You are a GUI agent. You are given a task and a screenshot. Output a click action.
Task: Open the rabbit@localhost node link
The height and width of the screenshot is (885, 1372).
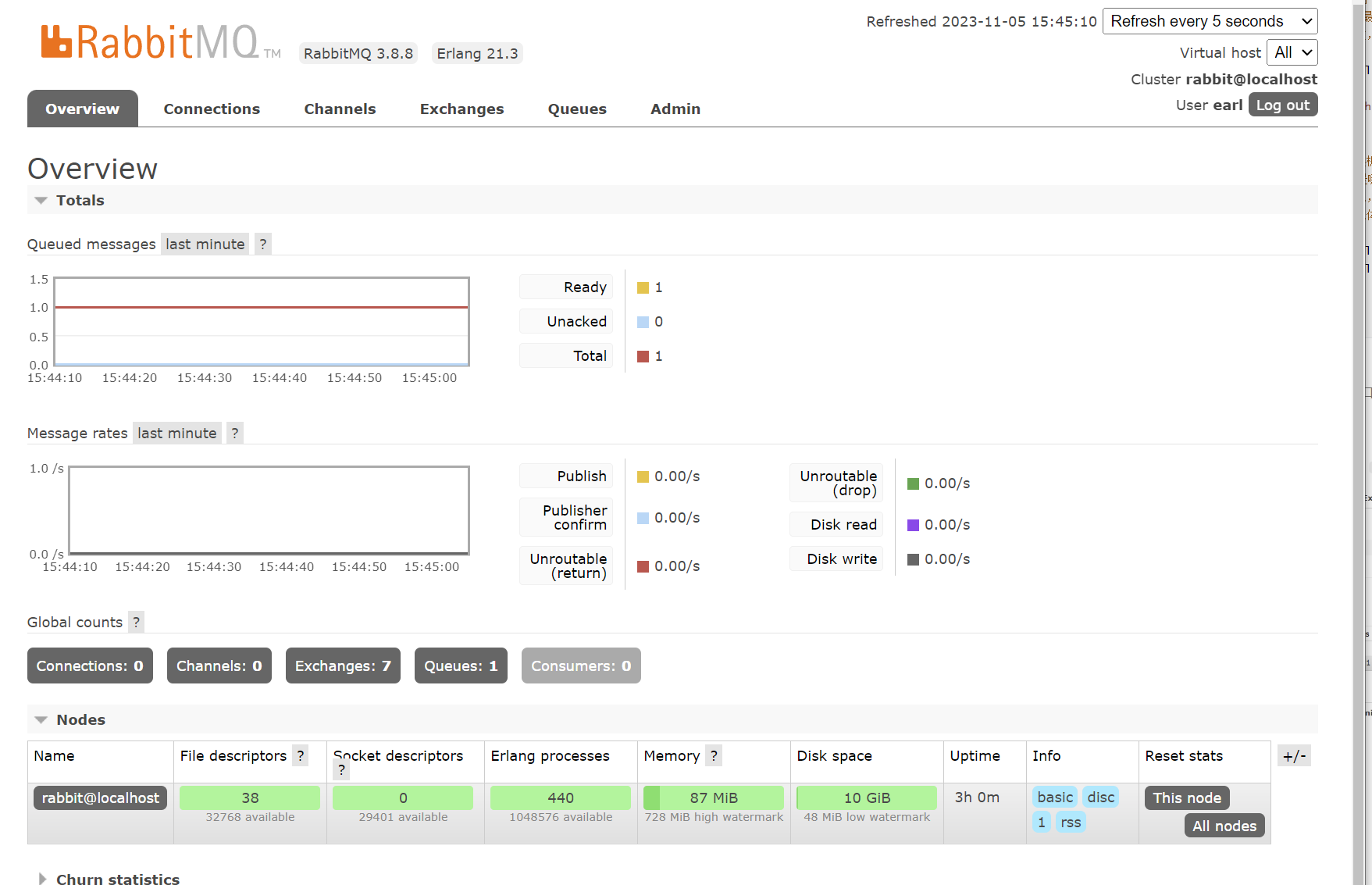(x=101, y=798)
